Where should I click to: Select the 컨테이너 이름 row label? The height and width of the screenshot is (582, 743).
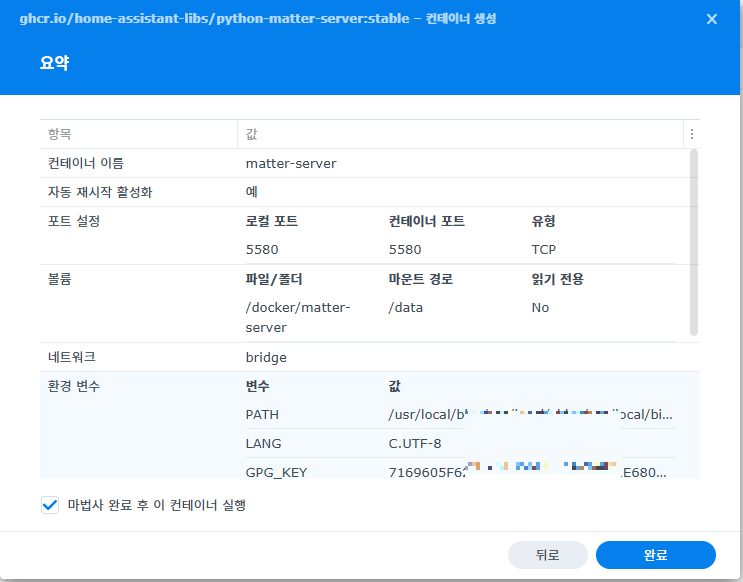[86, 164]
